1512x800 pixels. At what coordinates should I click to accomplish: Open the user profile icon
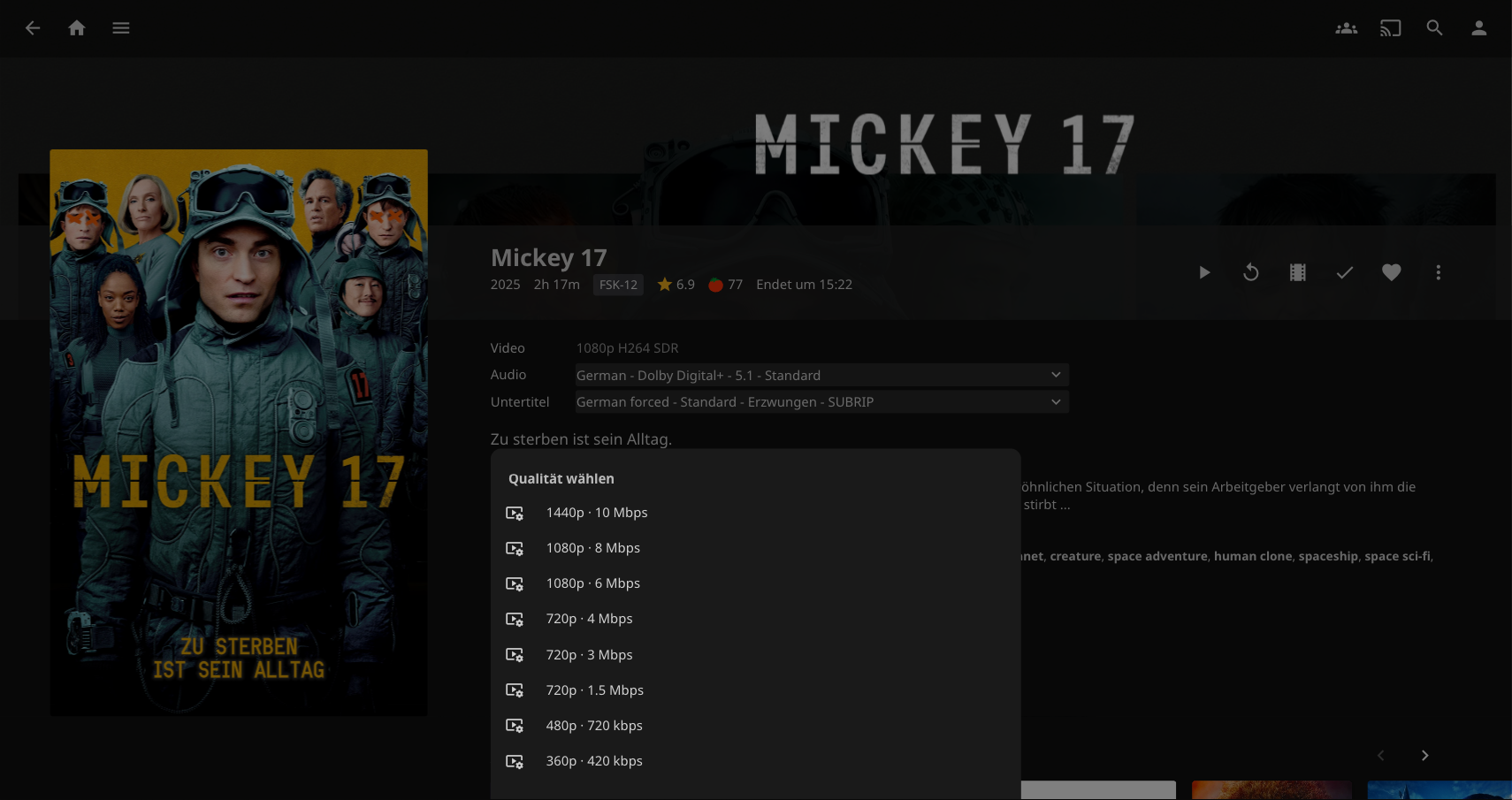click(1479, 28)
